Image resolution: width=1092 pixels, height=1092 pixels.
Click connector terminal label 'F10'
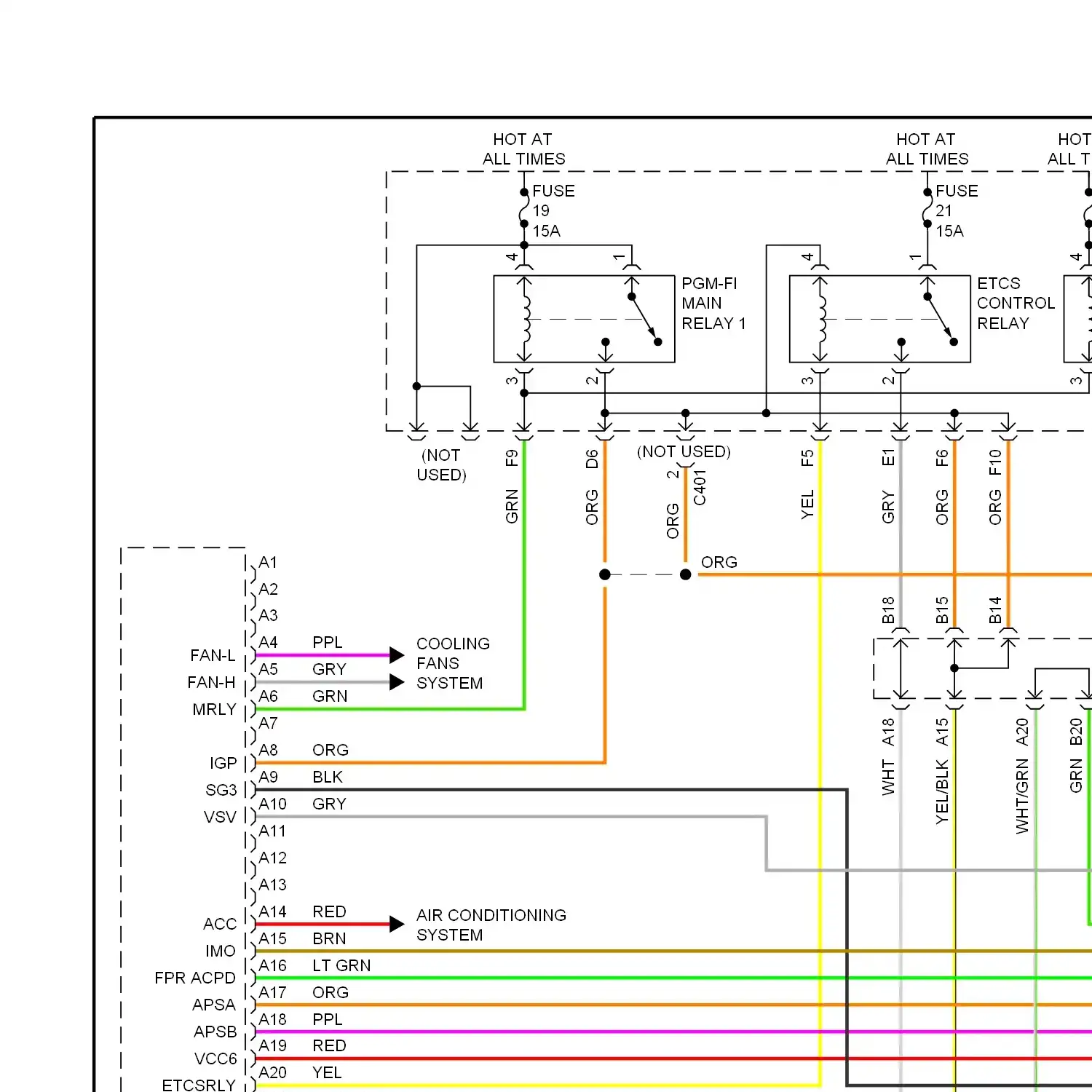(x=995, y=462)
